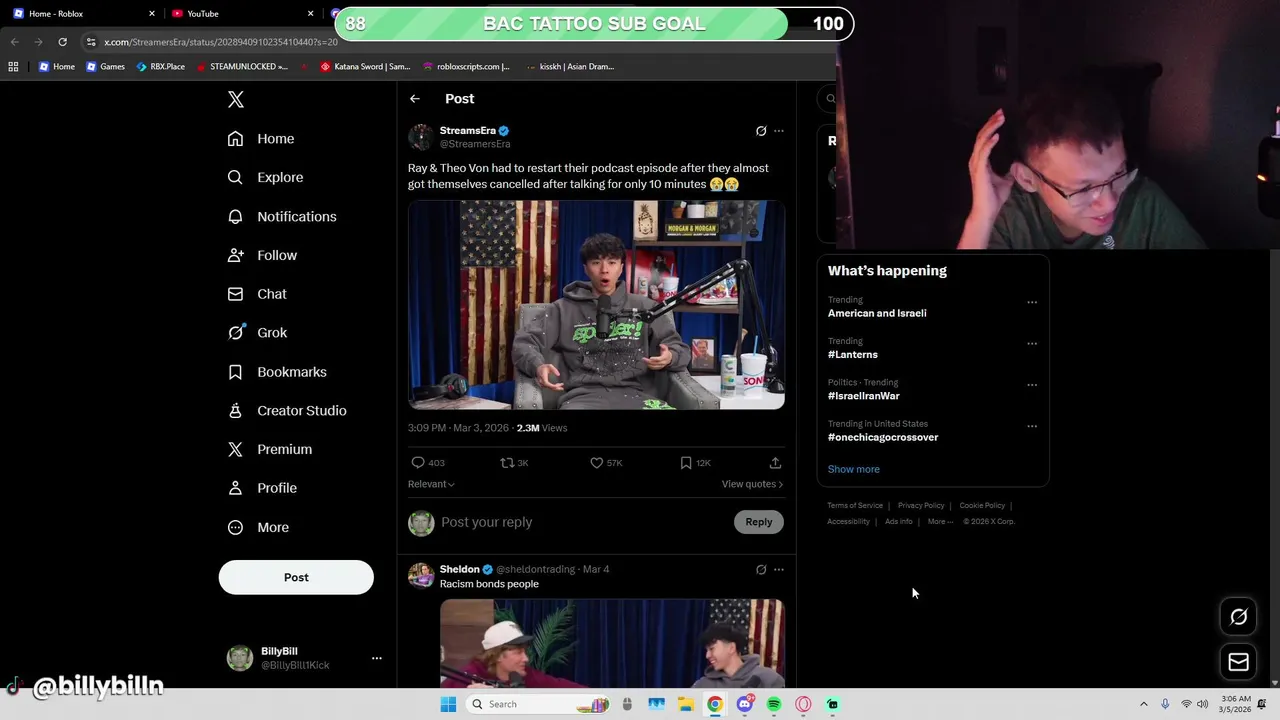Open Bookmarks in the sidebar
This screenshot has height=720, width=1280.
(277, 372)
